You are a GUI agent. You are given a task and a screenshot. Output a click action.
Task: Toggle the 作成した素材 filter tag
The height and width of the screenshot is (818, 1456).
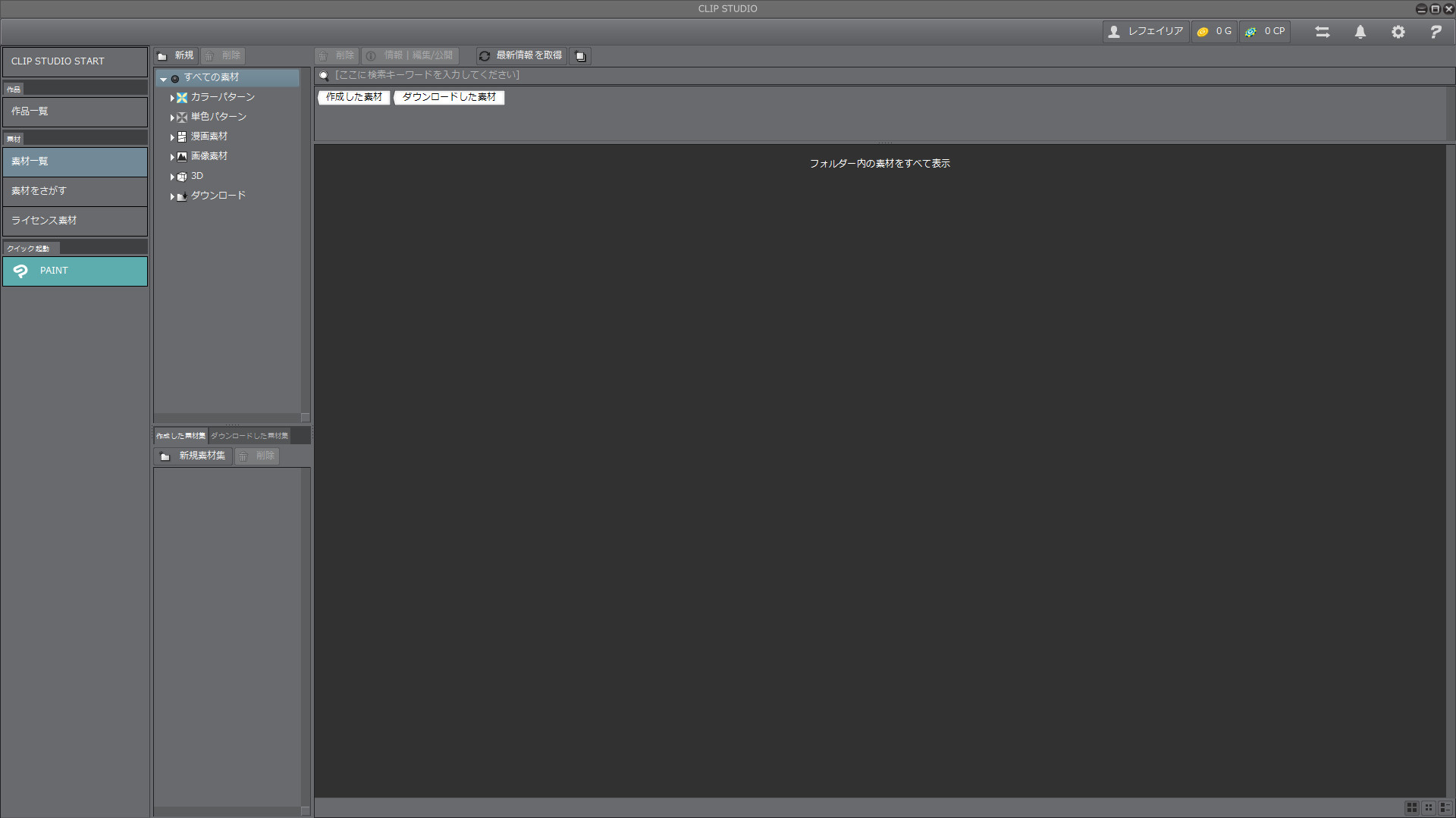(x=354, y=97)
